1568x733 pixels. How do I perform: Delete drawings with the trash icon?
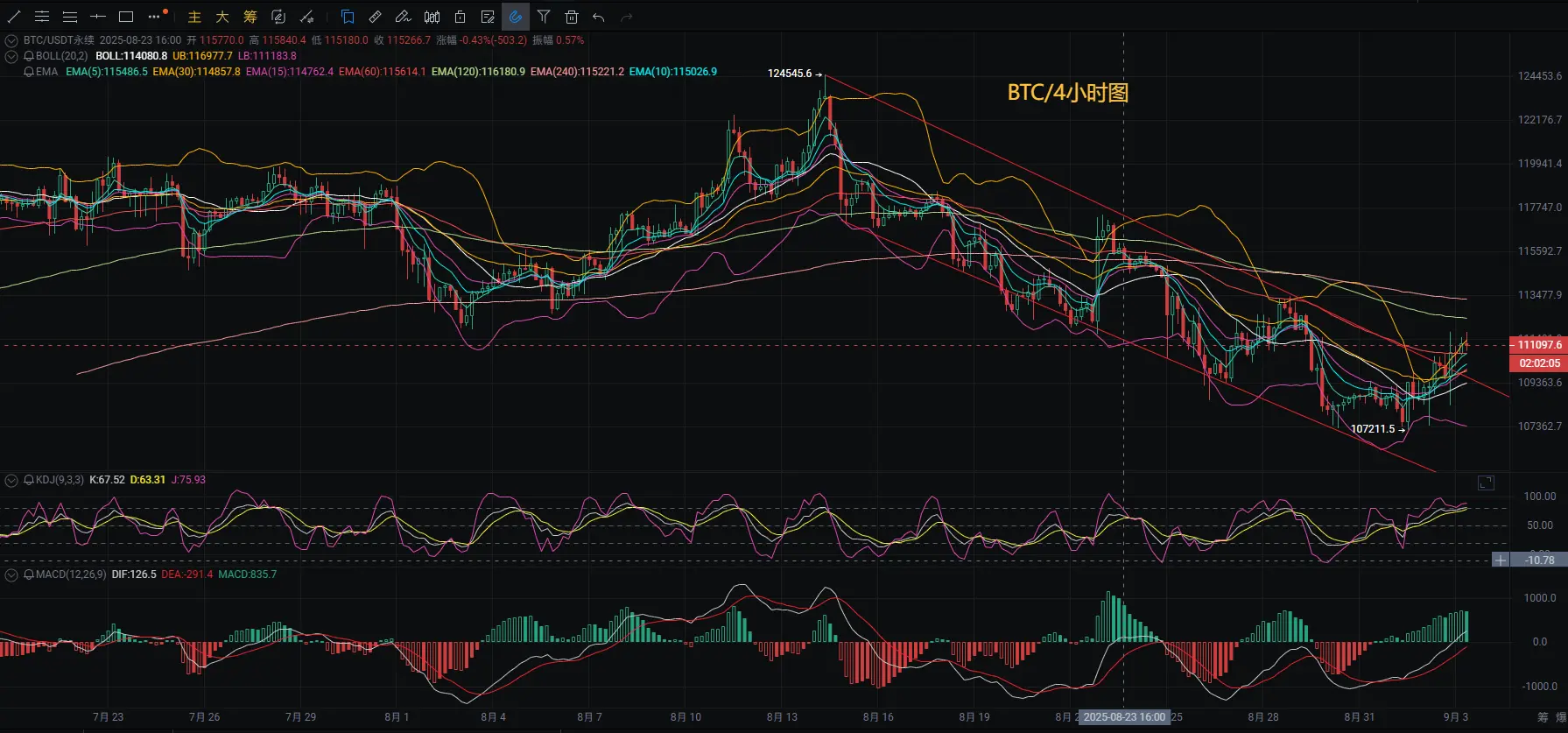572,17
